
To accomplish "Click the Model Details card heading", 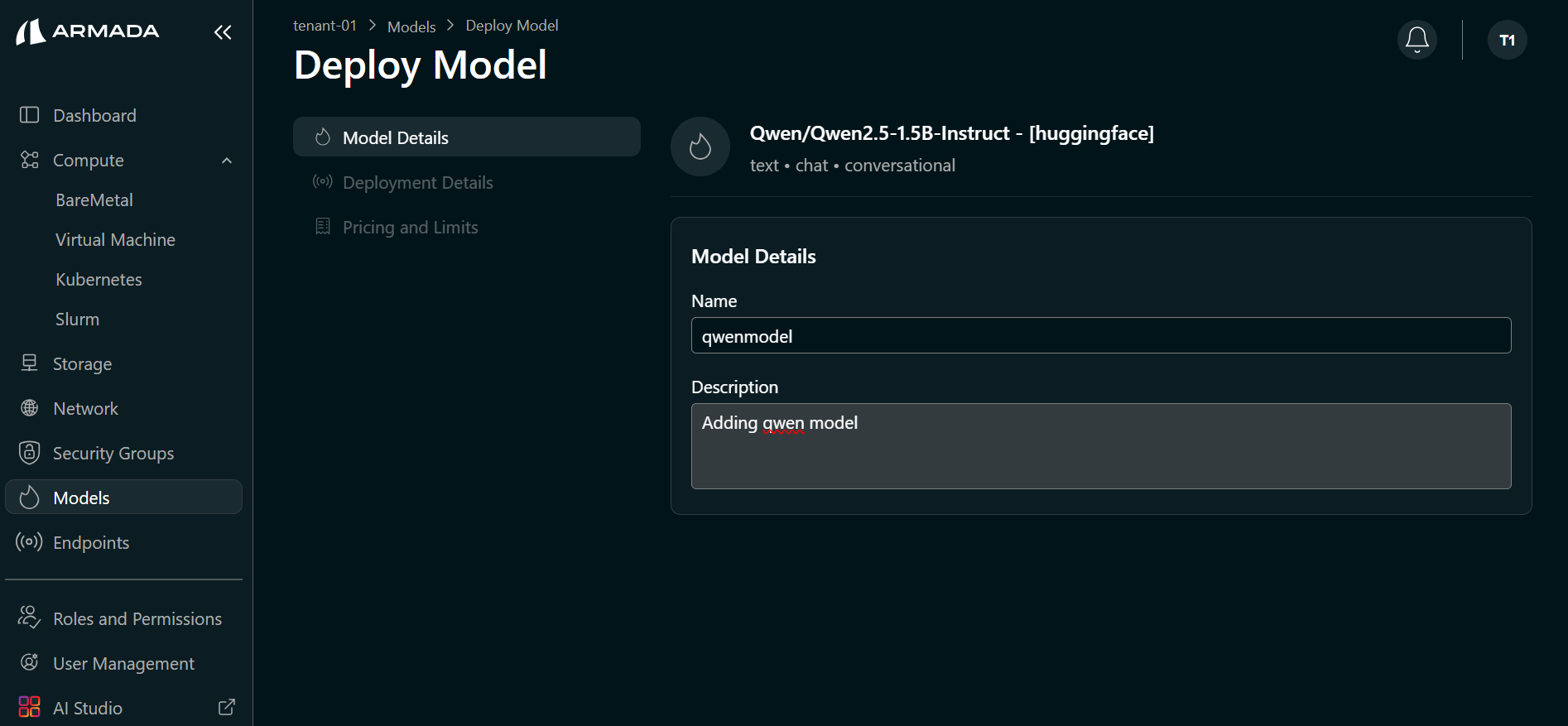I will pos(753,257).
